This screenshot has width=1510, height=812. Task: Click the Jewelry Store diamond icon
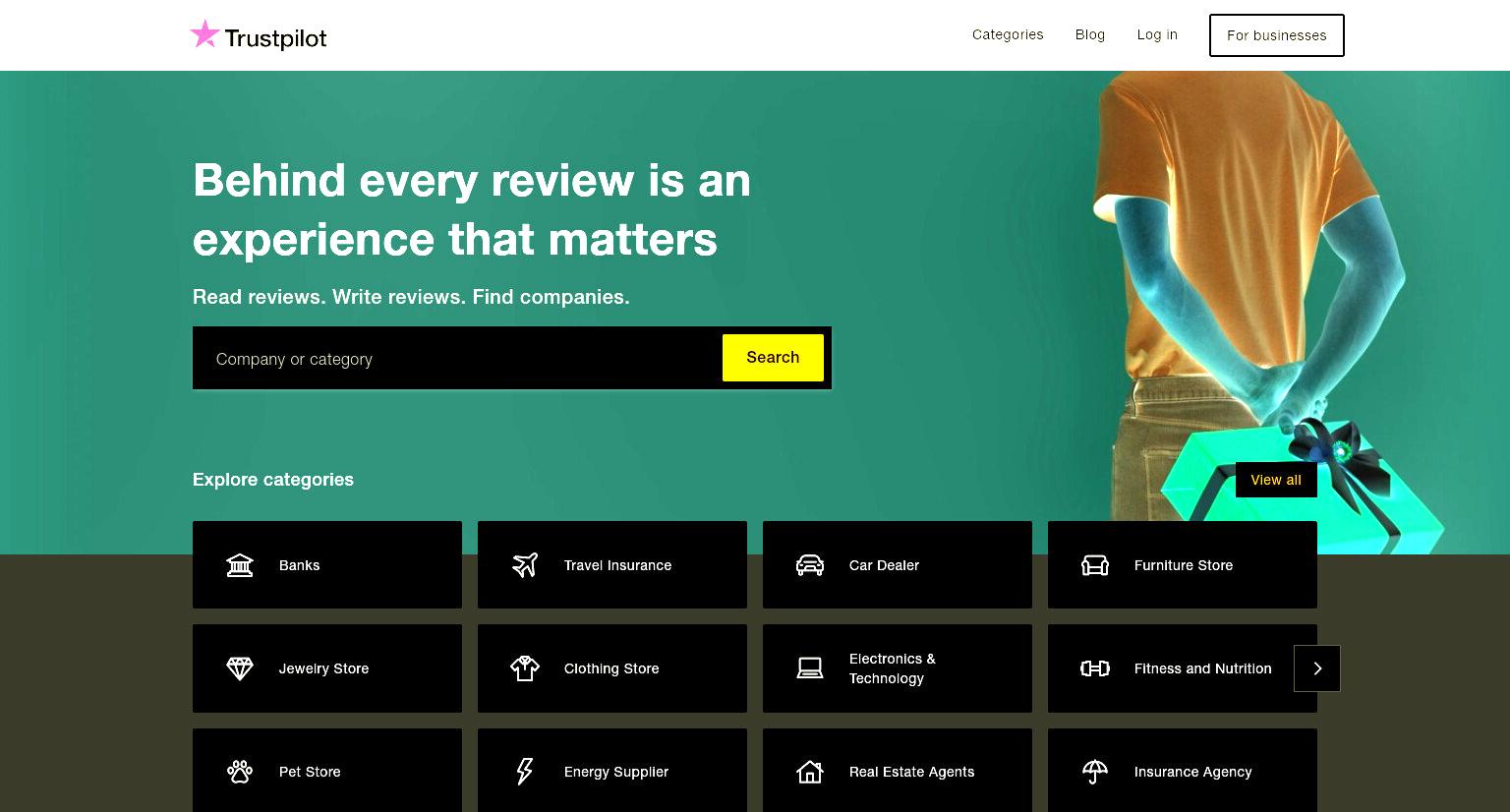pos(240,668)
